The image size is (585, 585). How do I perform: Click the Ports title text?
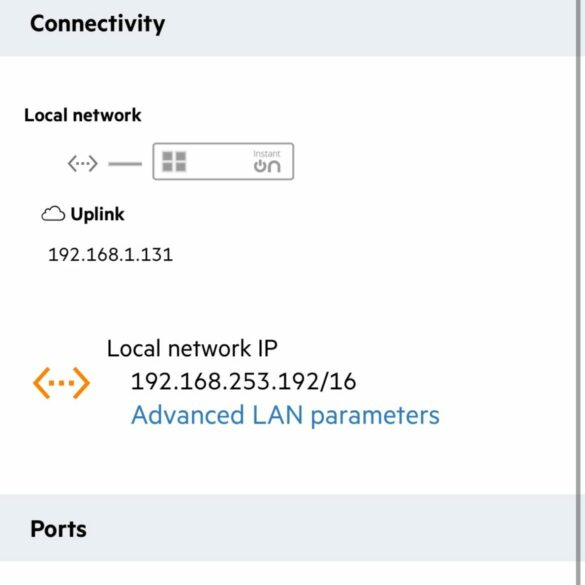pyautogui.click(x=59, y=529)
